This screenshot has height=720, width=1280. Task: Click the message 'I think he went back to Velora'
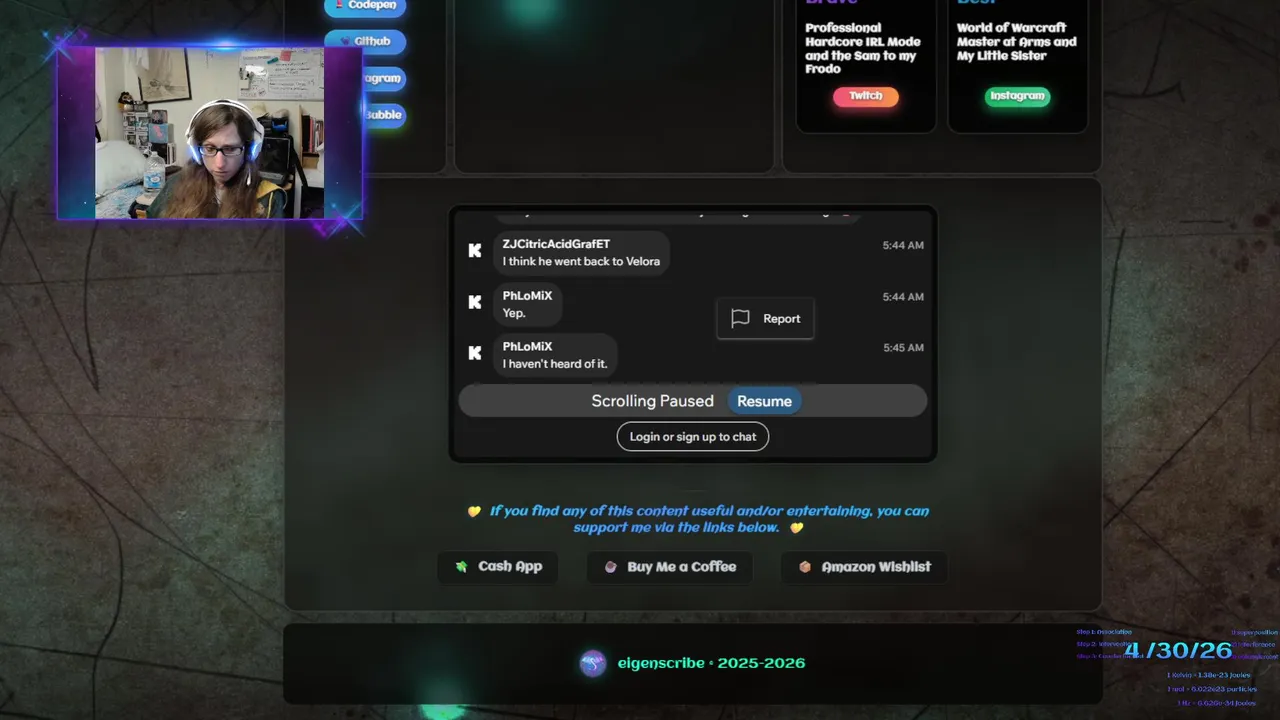tap(581, 262)
